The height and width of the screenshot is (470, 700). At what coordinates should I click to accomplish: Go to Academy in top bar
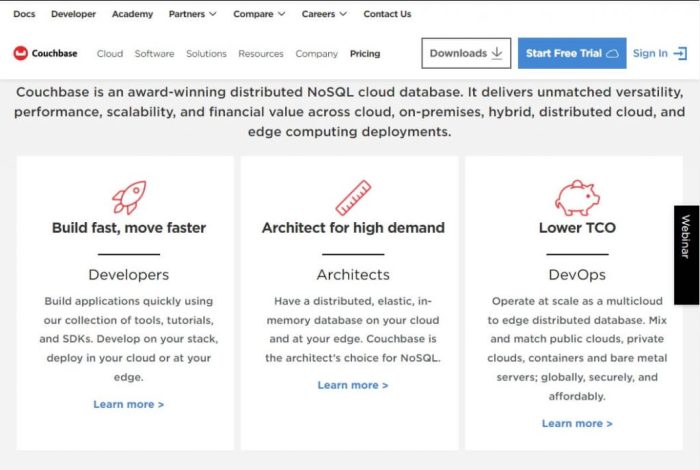(132, 14)
